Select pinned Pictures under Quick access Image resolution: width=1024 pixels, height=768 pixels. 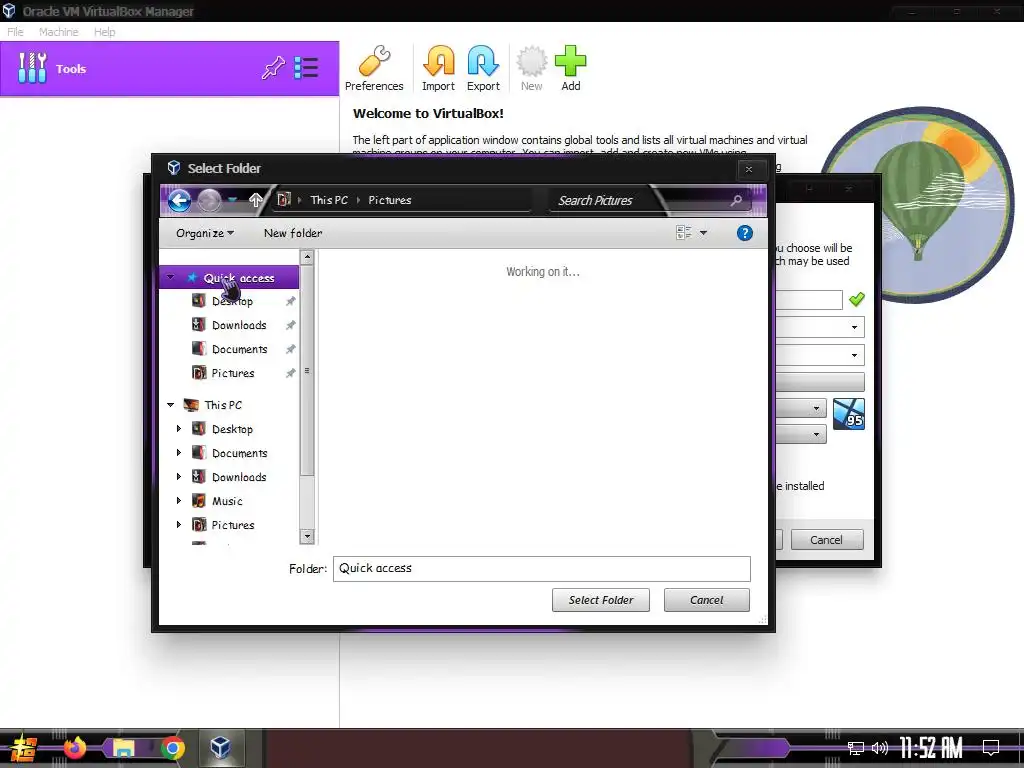[232, 374]
